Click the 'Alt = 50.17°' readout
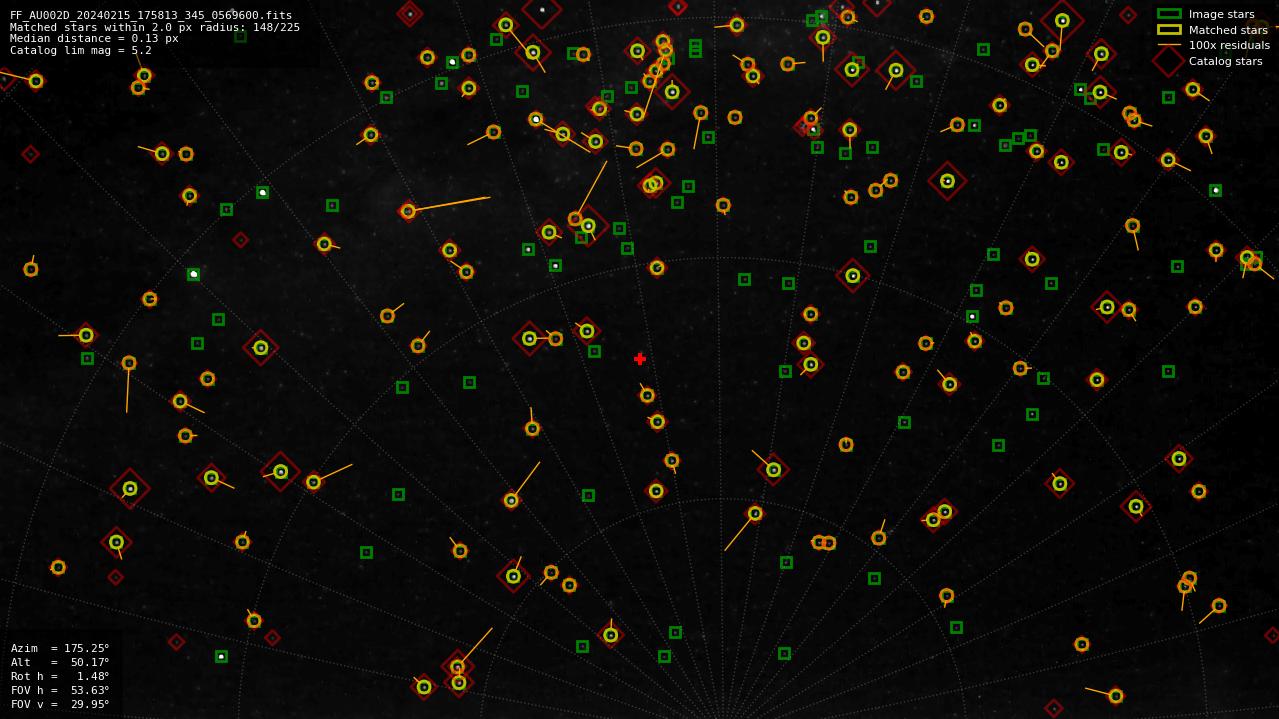This screenshot has height=719, width=1279. click(x=60, y=662)
